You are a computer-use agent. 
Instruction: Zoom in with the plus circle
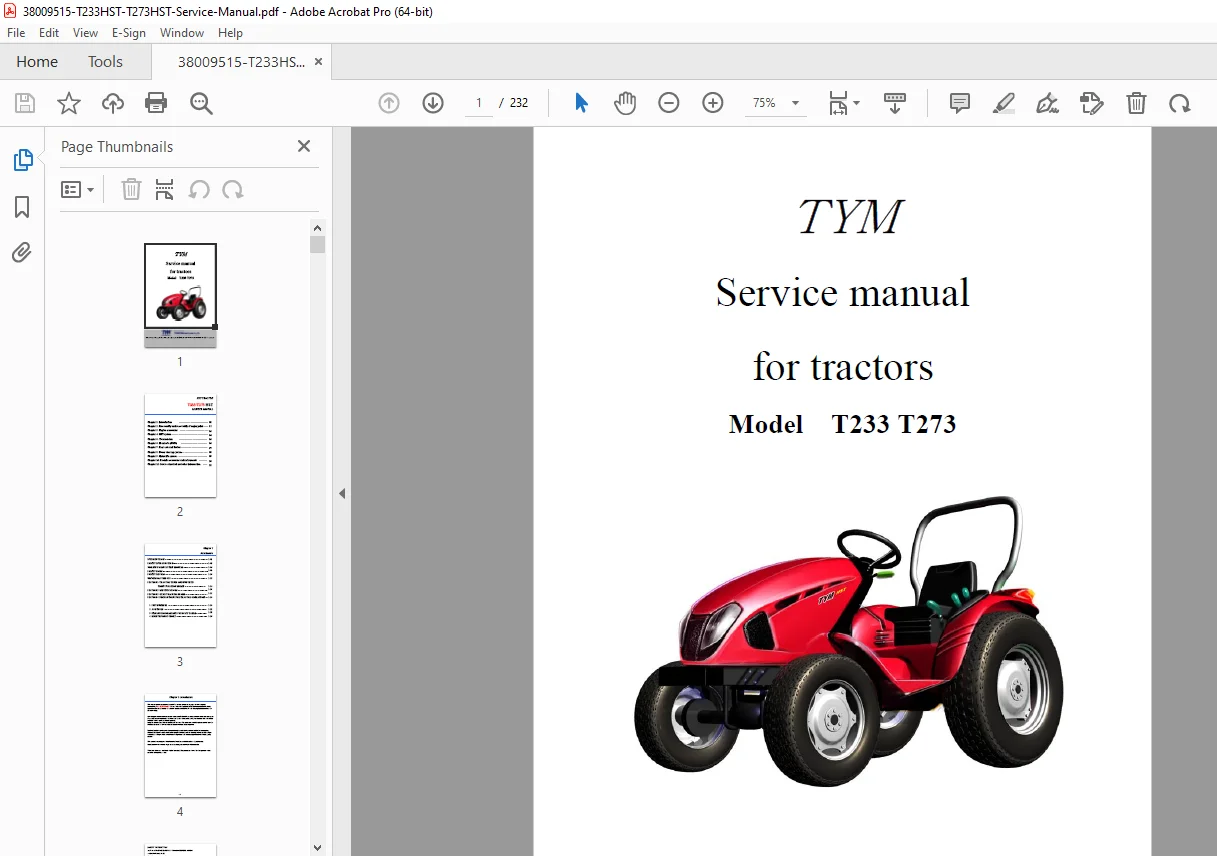tap(713, 103)
